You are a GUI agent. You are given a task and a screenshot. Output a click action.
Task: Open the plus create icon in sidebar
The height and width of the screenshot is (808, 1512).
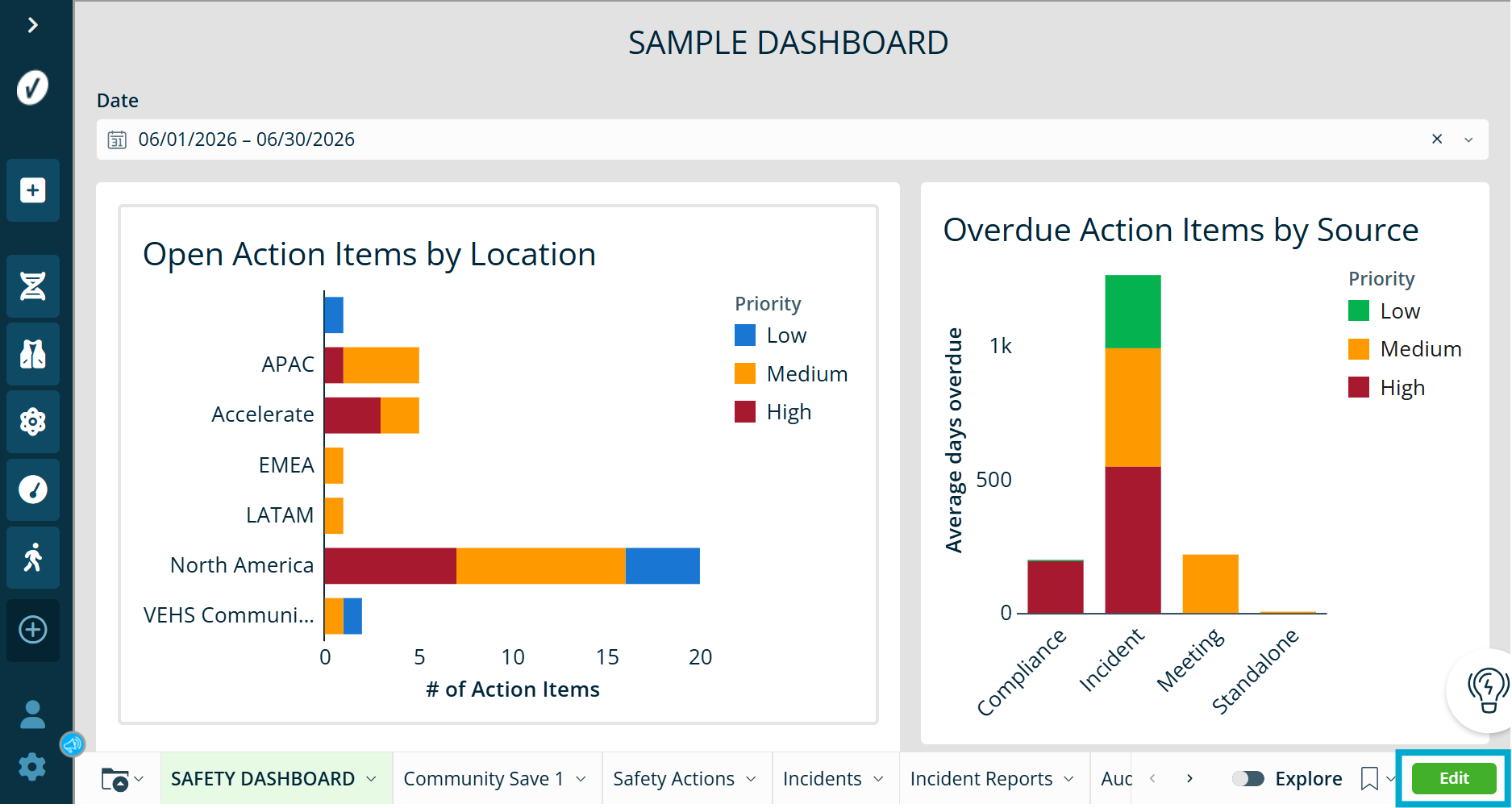[x=33, y=190]
